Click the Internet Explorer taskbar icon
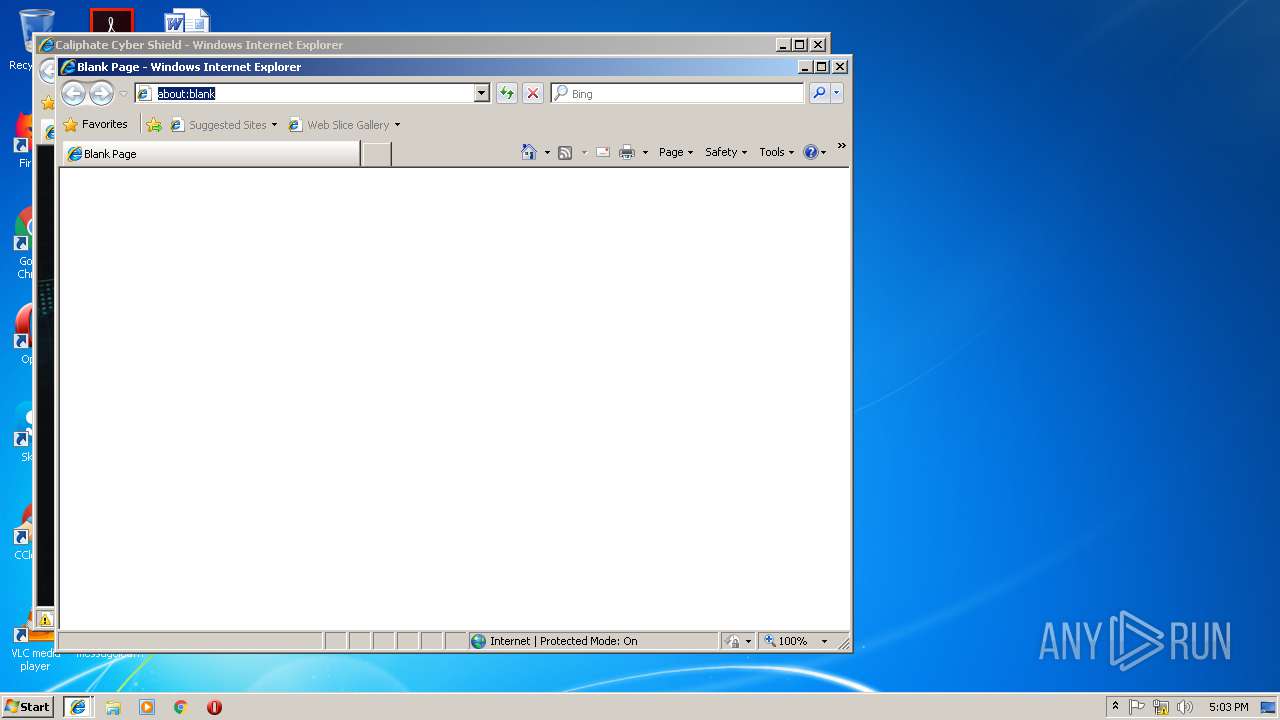Screen dimensions: 1280x720 coord(78,707)
